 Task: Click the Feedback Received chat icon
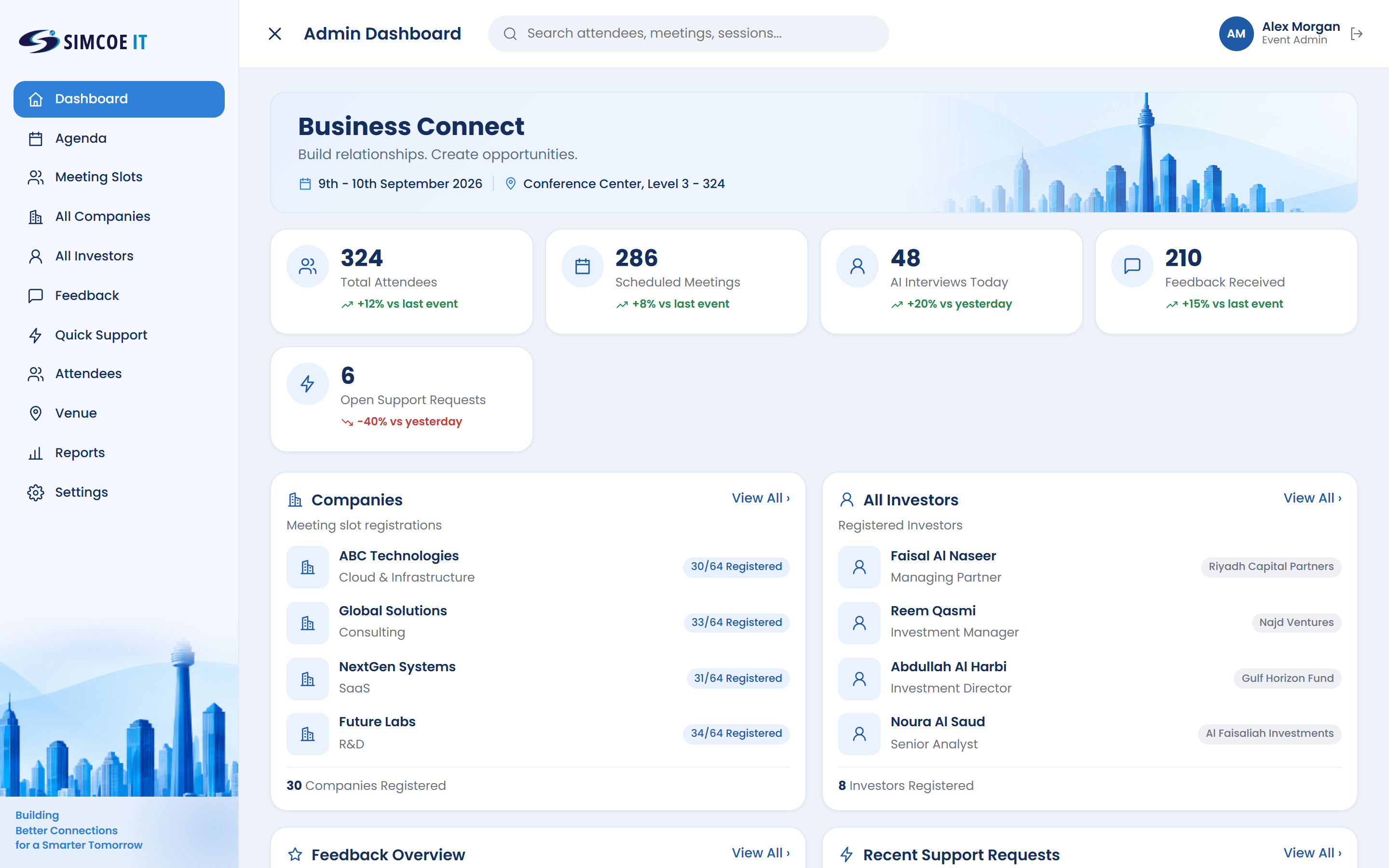click(x=1132, y=266)
